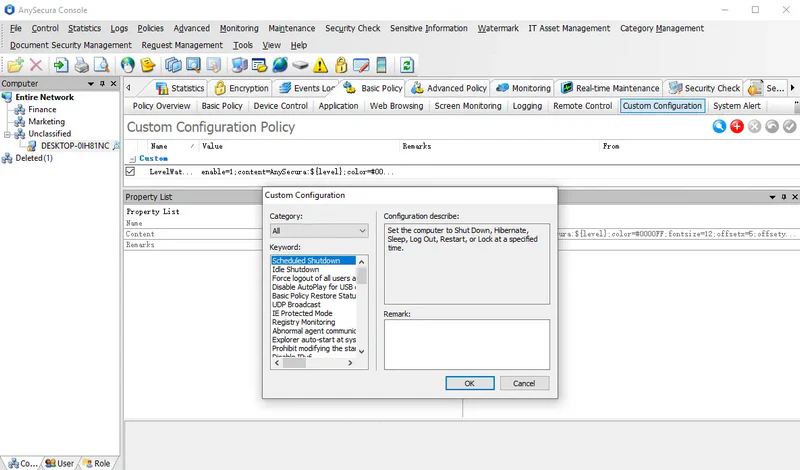The image size is (800, 470).
Task: Click the globe with mouse toolbar icon
Action: [128, 65]
